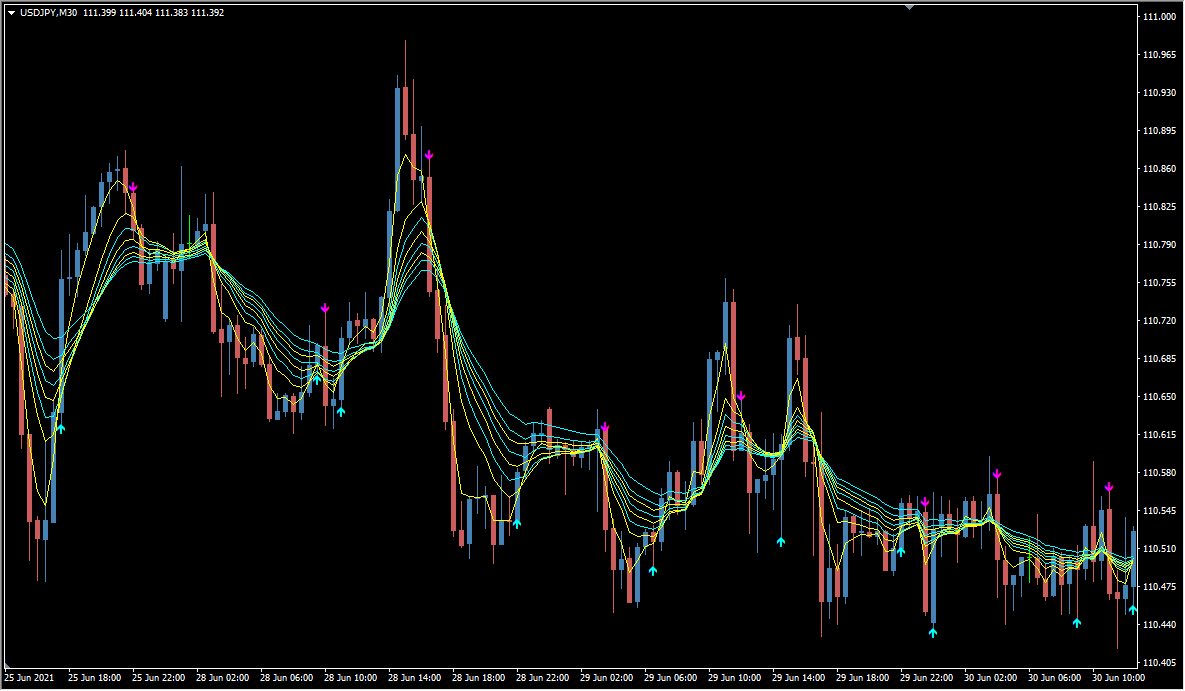Select the 25 Jun 2021 date label
Screen dimensions: 1185x691
(29, 678)
